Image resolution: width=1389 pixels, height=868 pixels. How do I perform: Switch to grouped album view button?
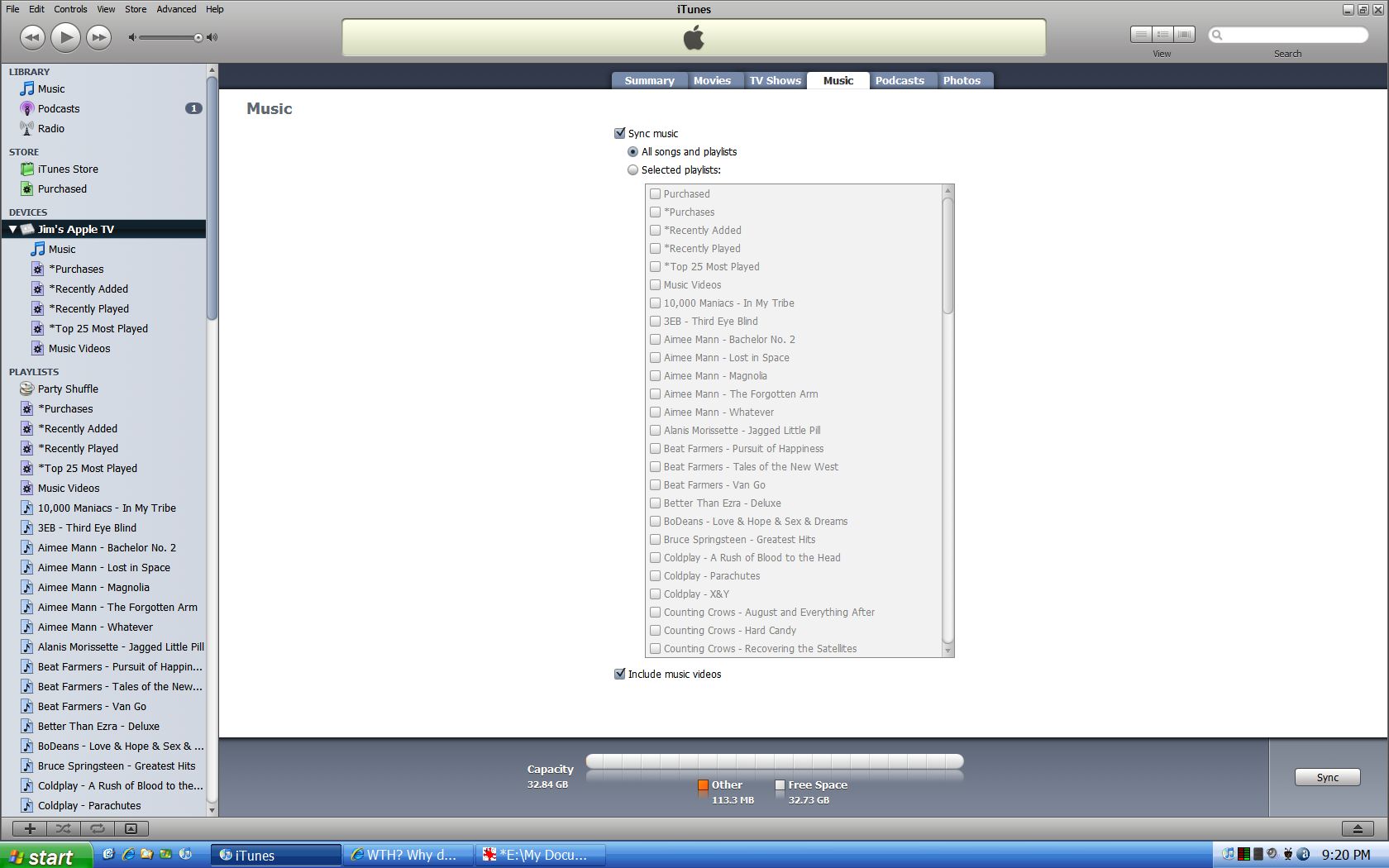[x=1162, y=35]
